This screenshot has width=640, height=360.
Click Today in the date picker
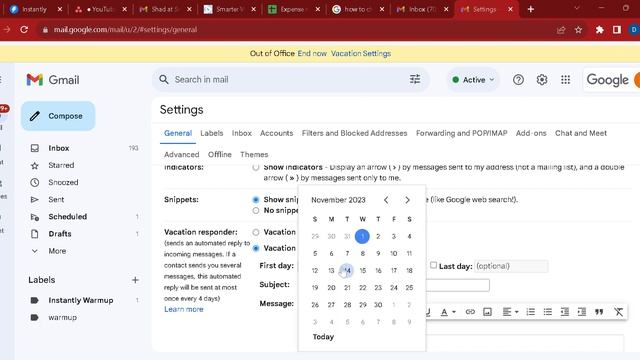pos(323,337)
